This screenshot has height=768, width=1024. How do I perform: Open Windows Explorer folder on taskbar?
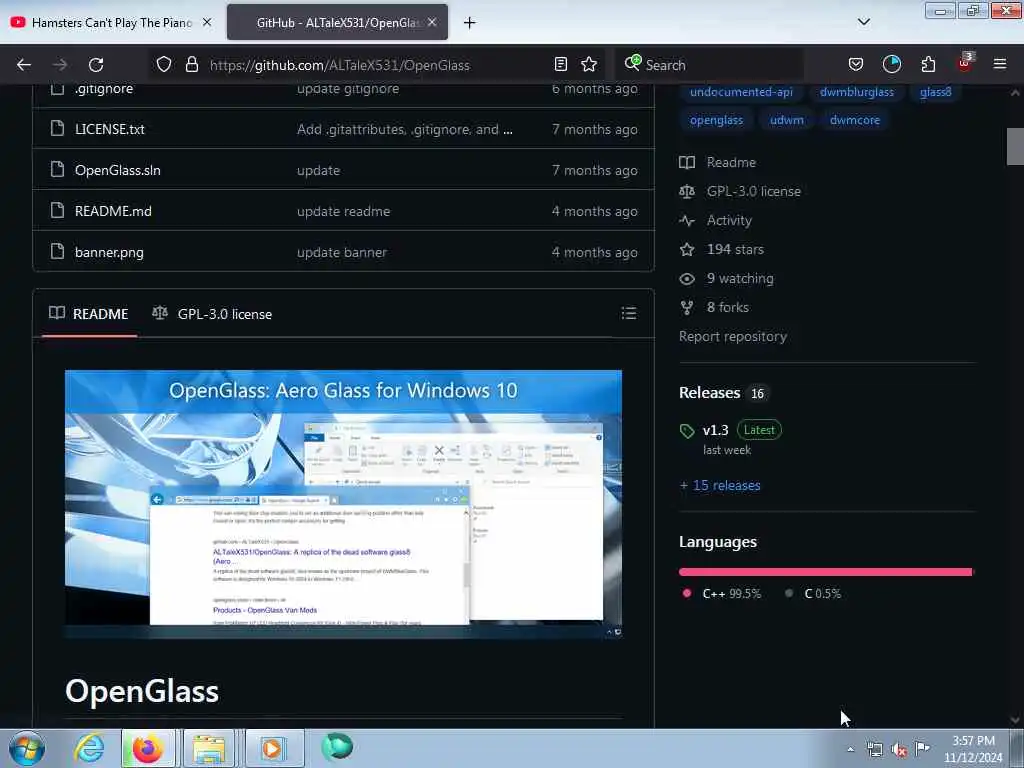pyautogui.click(x=209, y=748)
